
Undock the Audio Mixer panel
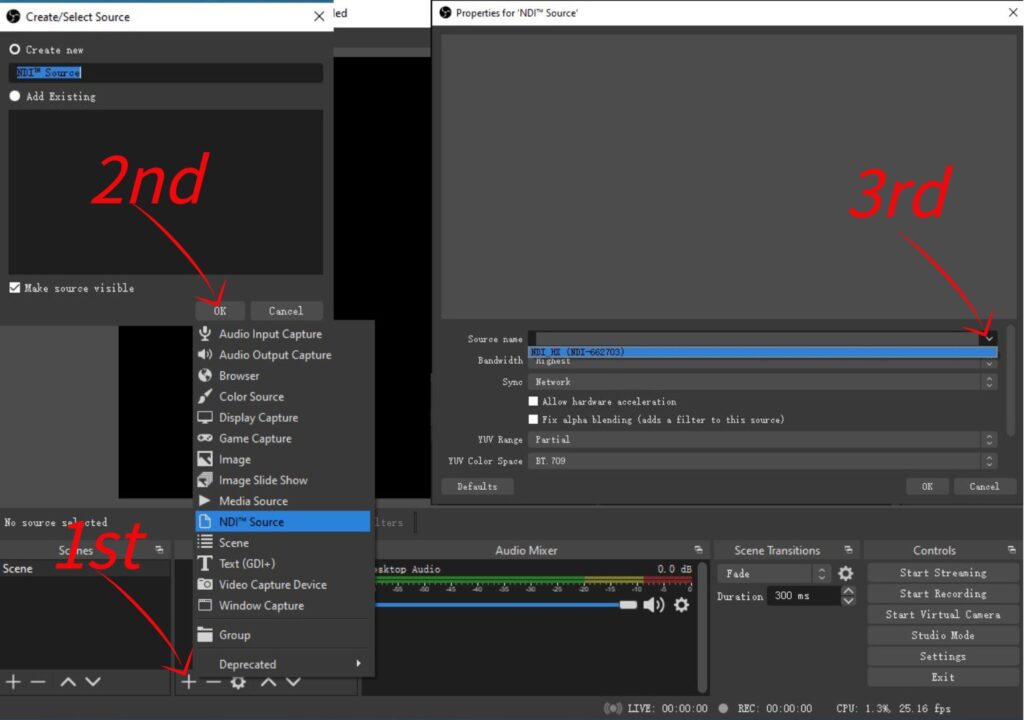point(698,549)
